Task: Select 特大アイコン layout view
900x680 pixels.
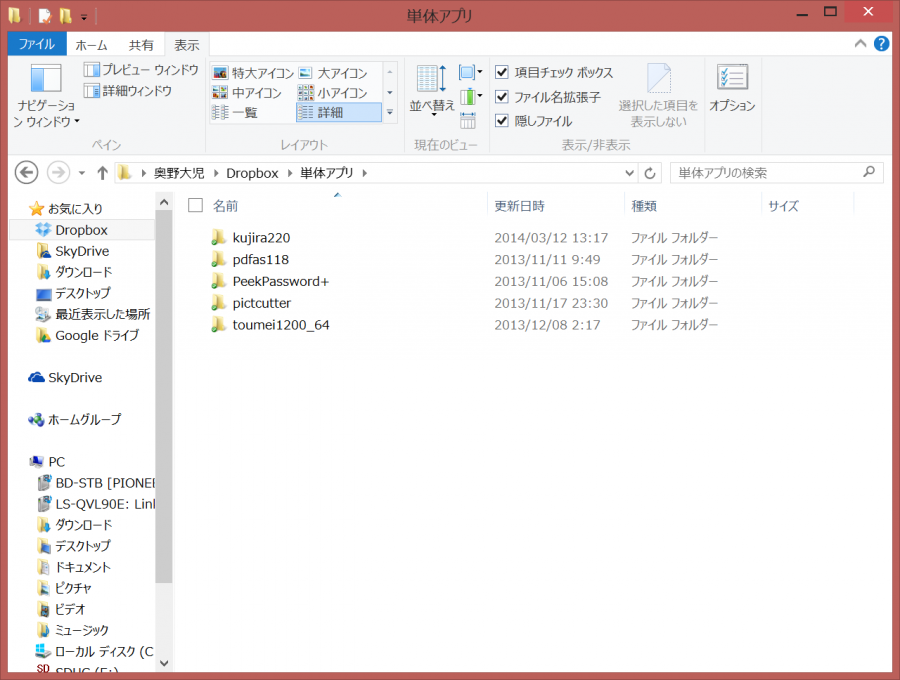Action: pos(253,73)
